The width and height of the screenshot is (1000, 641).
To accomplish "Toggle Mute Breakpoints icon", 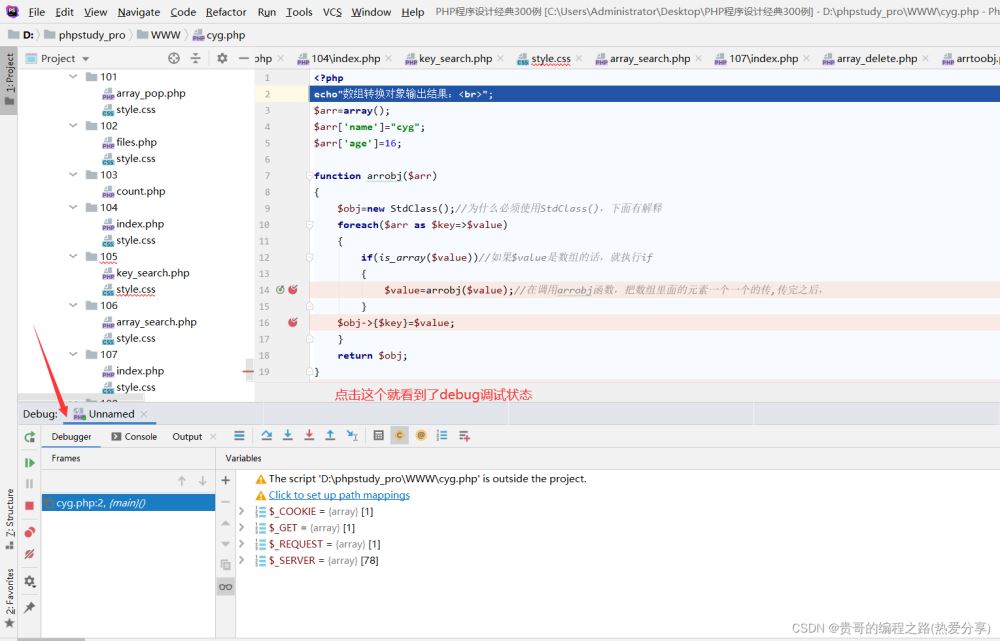I will (x=29, y=554).
